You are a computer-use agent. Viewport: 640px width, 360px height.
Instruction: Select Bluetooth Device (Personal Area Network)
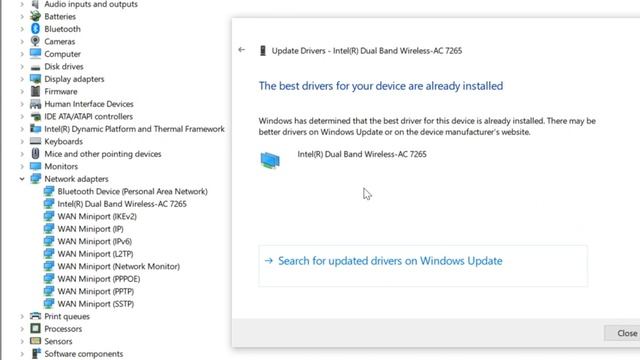pos(132,191)
